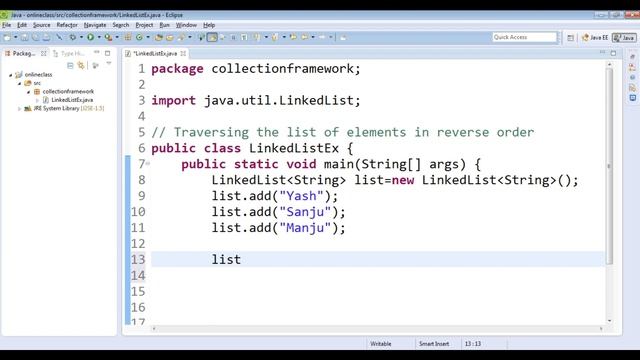Open the dropdown arrow beside the Run button
This screenshot has width=640, height=360.
pyautogui.click(x=99, y=38)
